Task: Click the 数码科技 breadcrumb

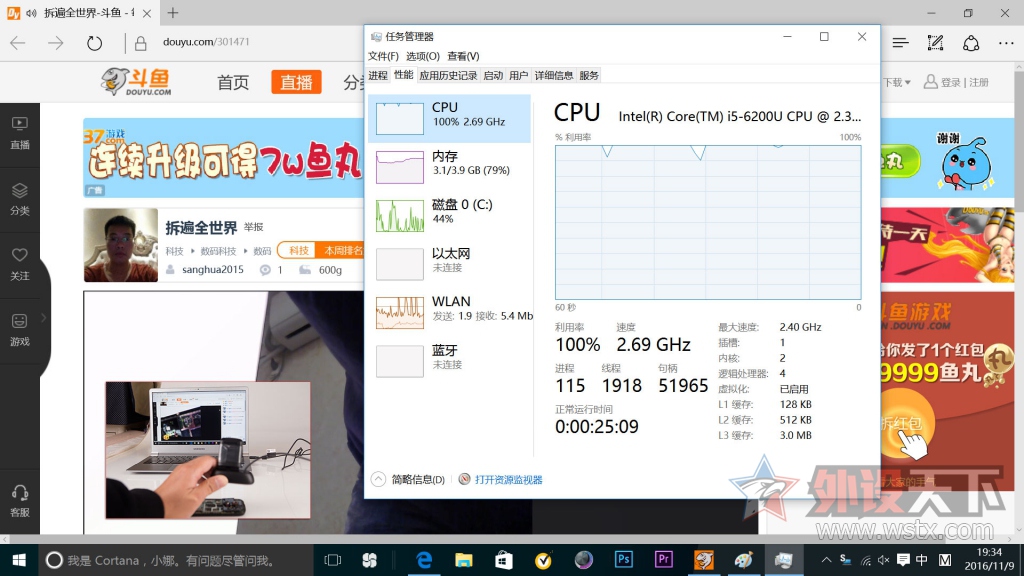Action: [218, 251]
